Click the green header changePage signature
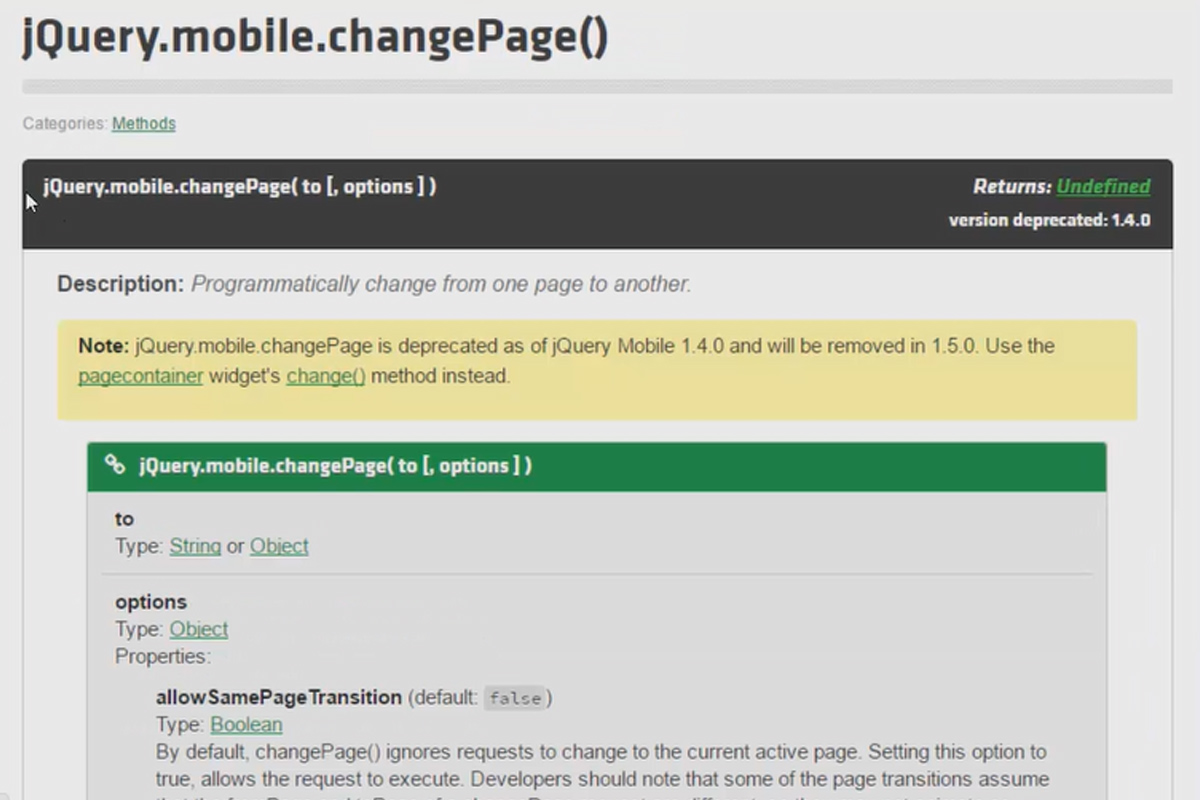 point(335,465)
